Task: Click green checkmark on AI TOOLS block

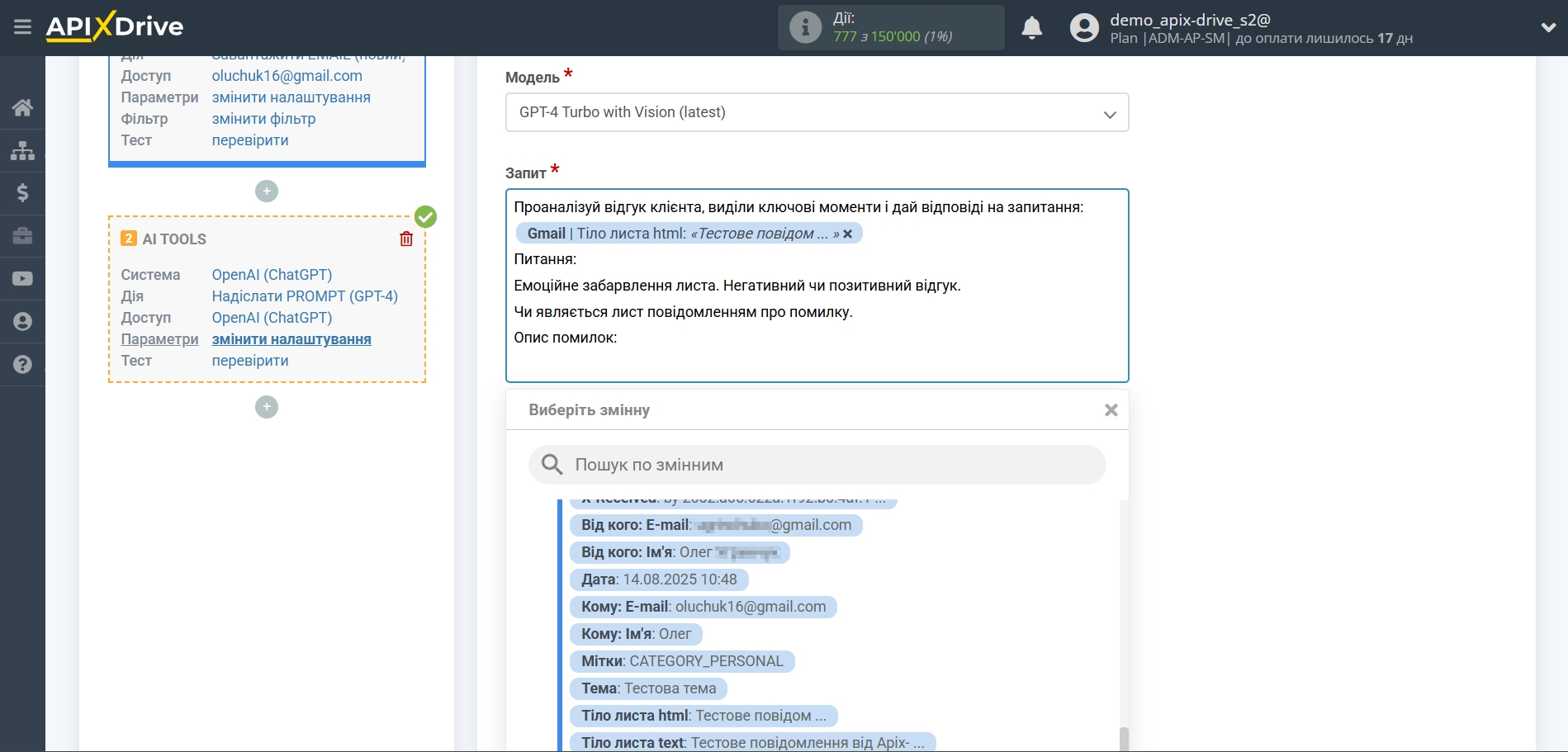Action: coord(425,217)
